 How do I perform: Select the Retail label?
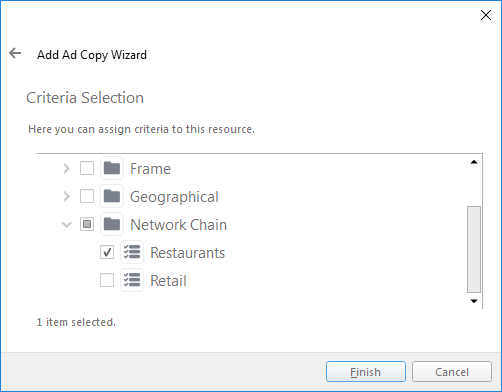pyautogui.click(x=168, y=281)
